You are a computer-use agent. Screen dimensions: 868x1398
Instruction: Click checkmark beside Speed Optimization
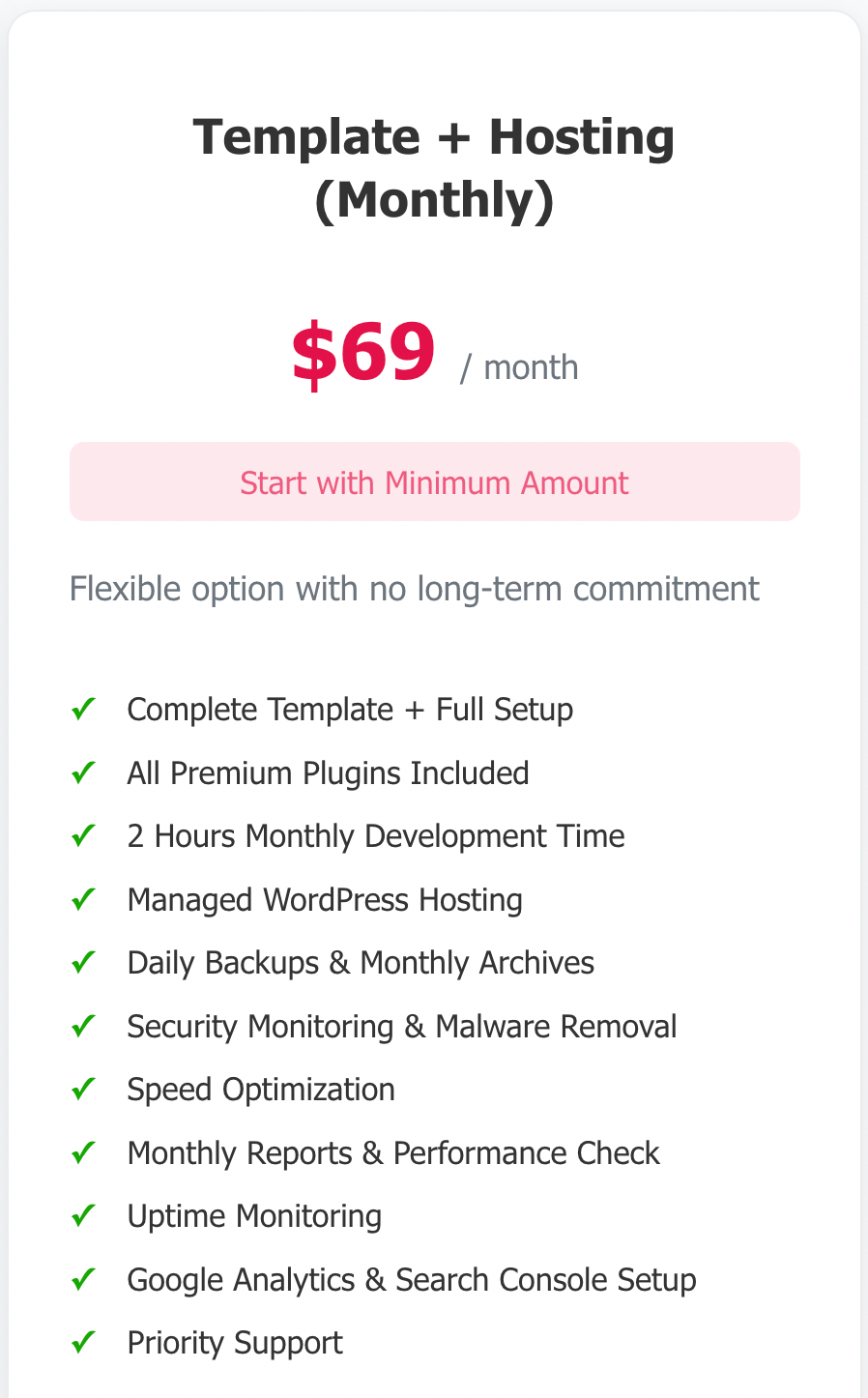pos(83,1090)
